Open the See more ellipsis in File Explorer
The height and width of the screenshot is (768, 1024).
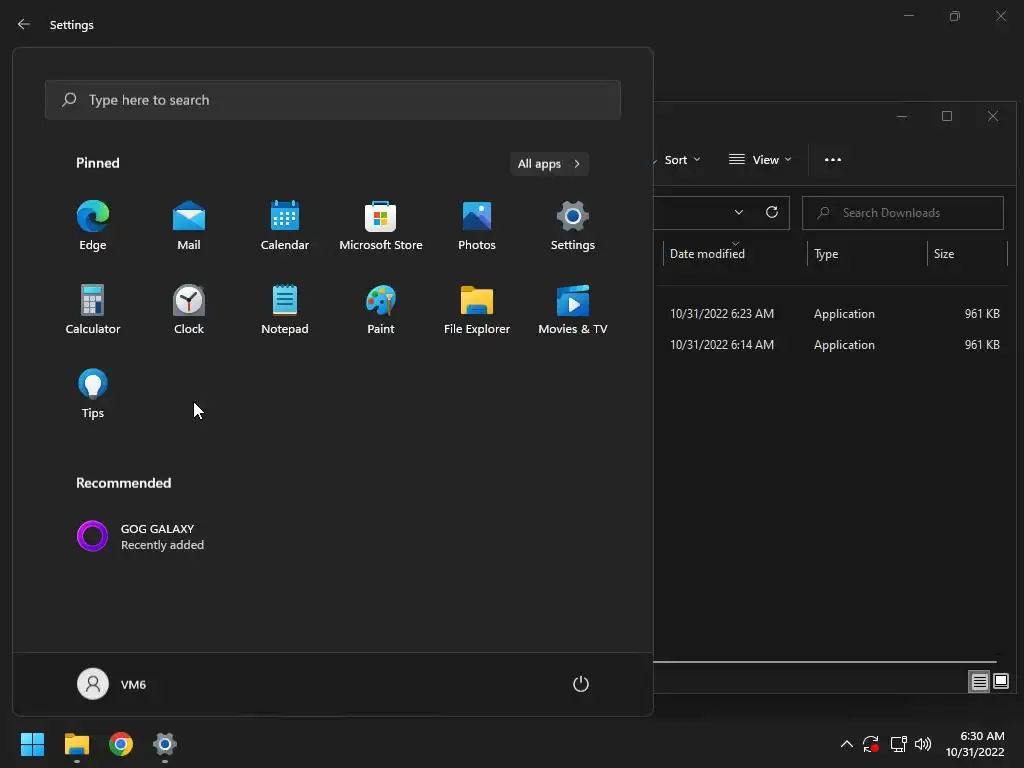pyautogui.click(x=833, y=160)
